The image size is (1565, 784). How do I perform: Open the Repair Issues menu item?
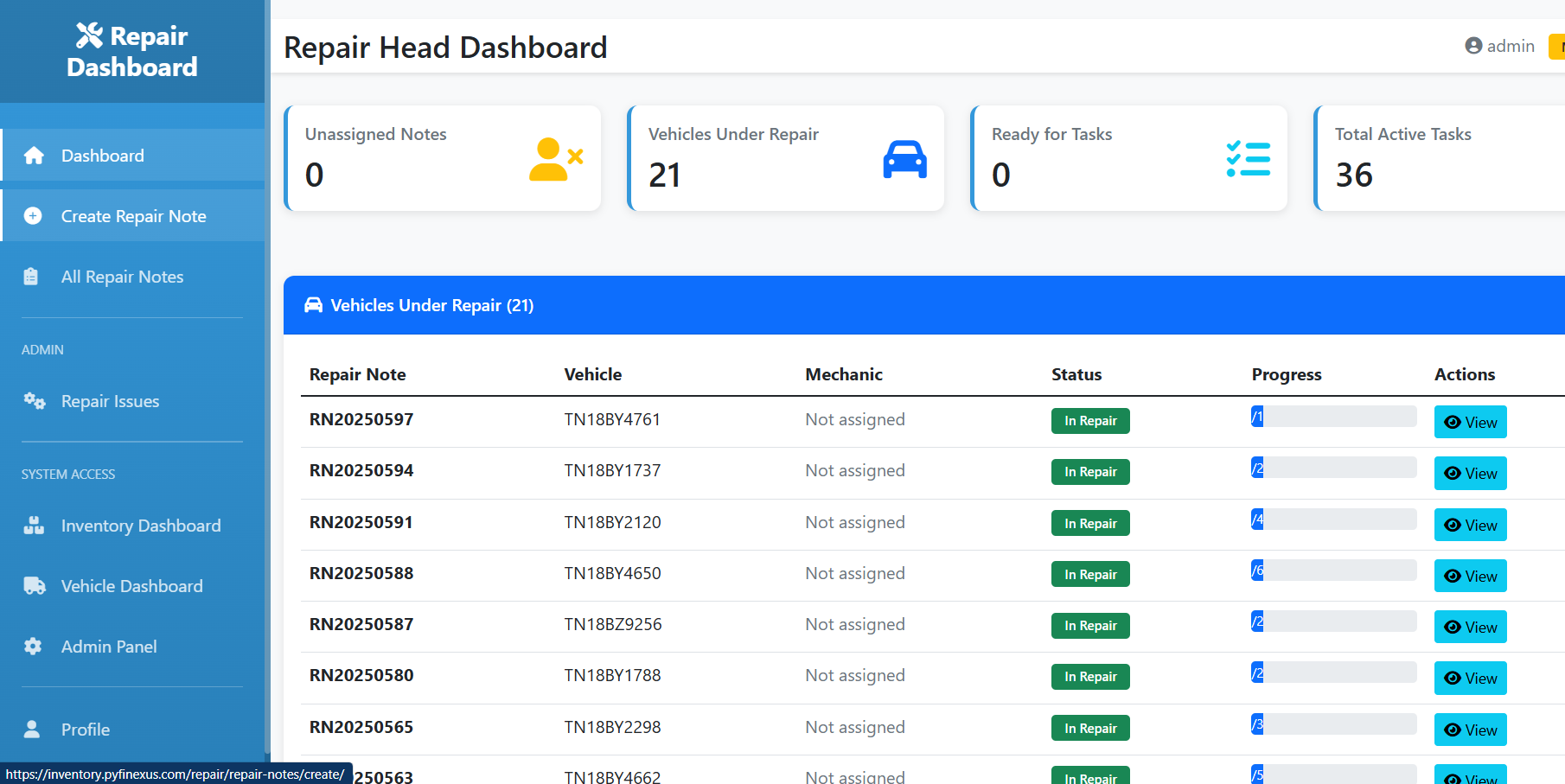(110, 401)
